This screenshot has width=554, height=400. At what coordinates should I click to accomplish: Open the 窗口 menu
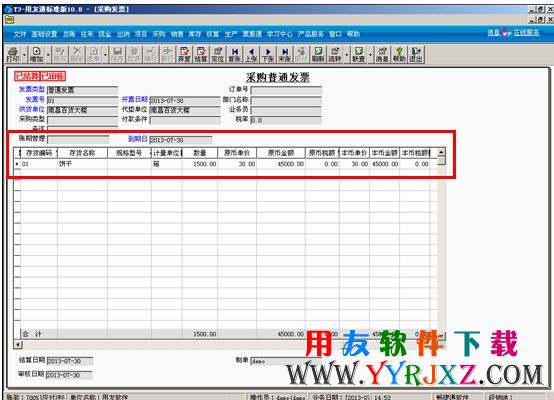tap(335, 34)
